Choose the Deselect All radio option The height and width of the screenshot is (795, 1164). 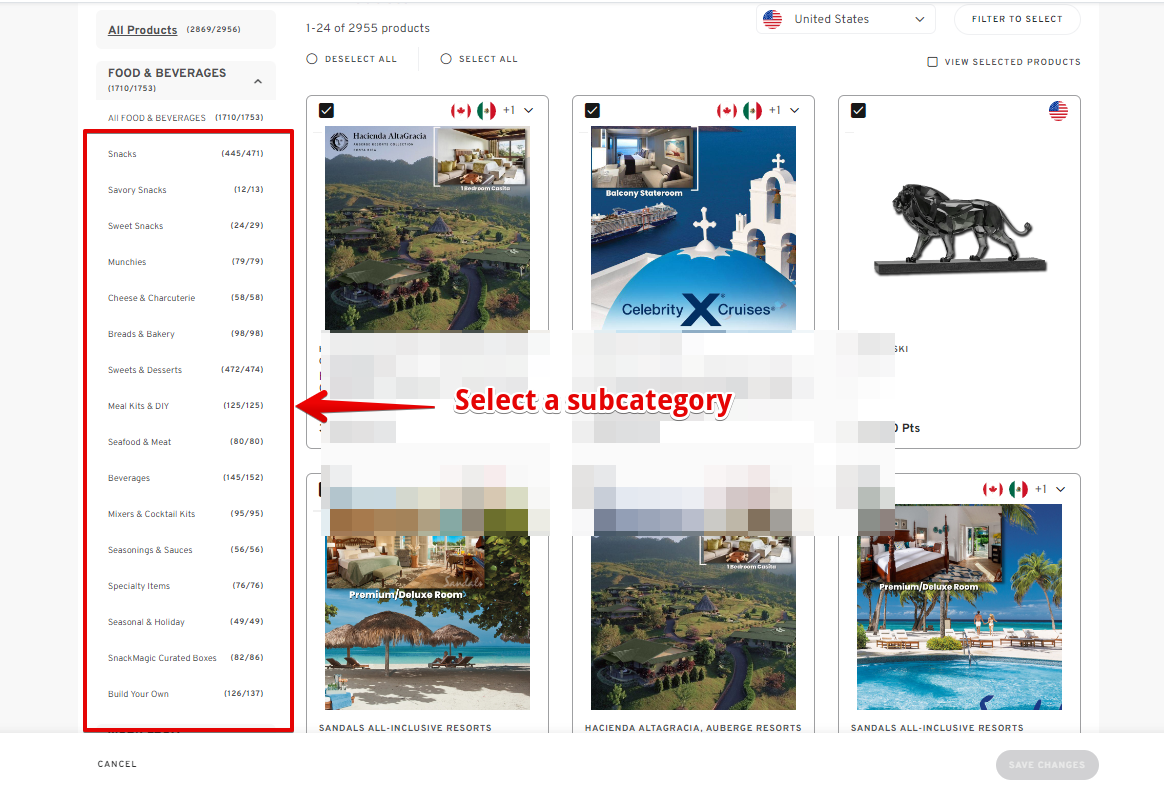(312, 59)
